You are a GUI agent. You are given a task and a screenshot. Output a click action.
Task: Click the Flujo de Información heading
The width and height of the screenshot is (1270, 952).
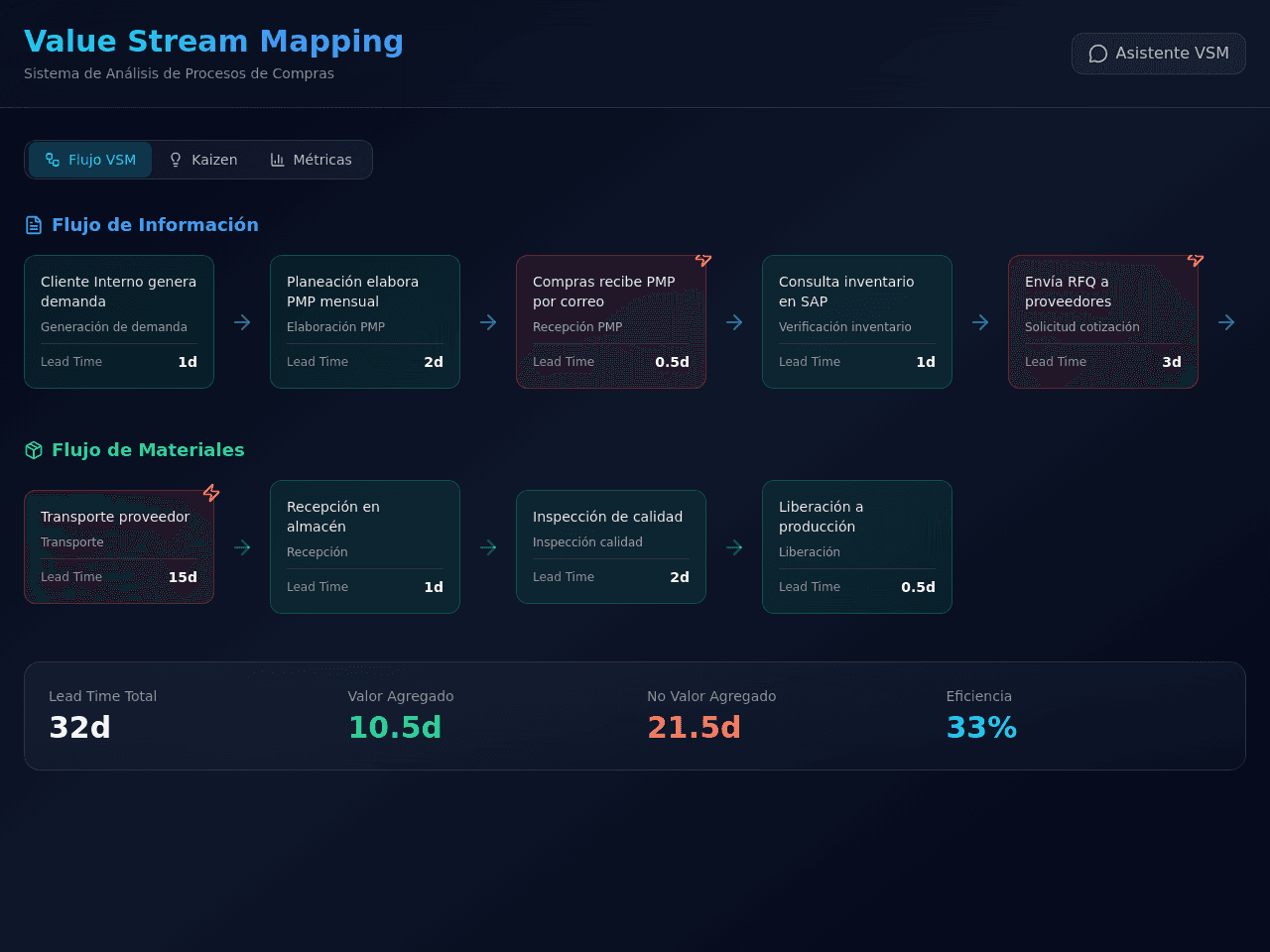(155, 225)
